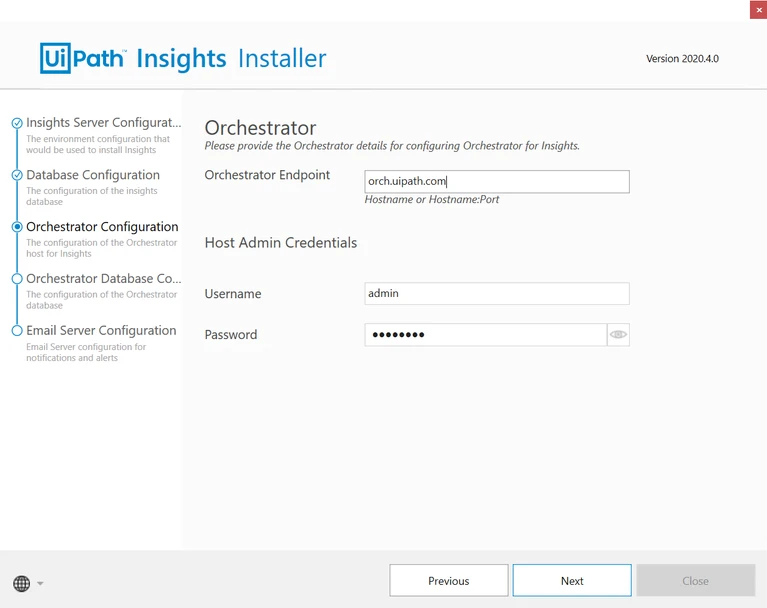Open the globe language selector icon
The image size is (767, 608).
pos(22,583)
